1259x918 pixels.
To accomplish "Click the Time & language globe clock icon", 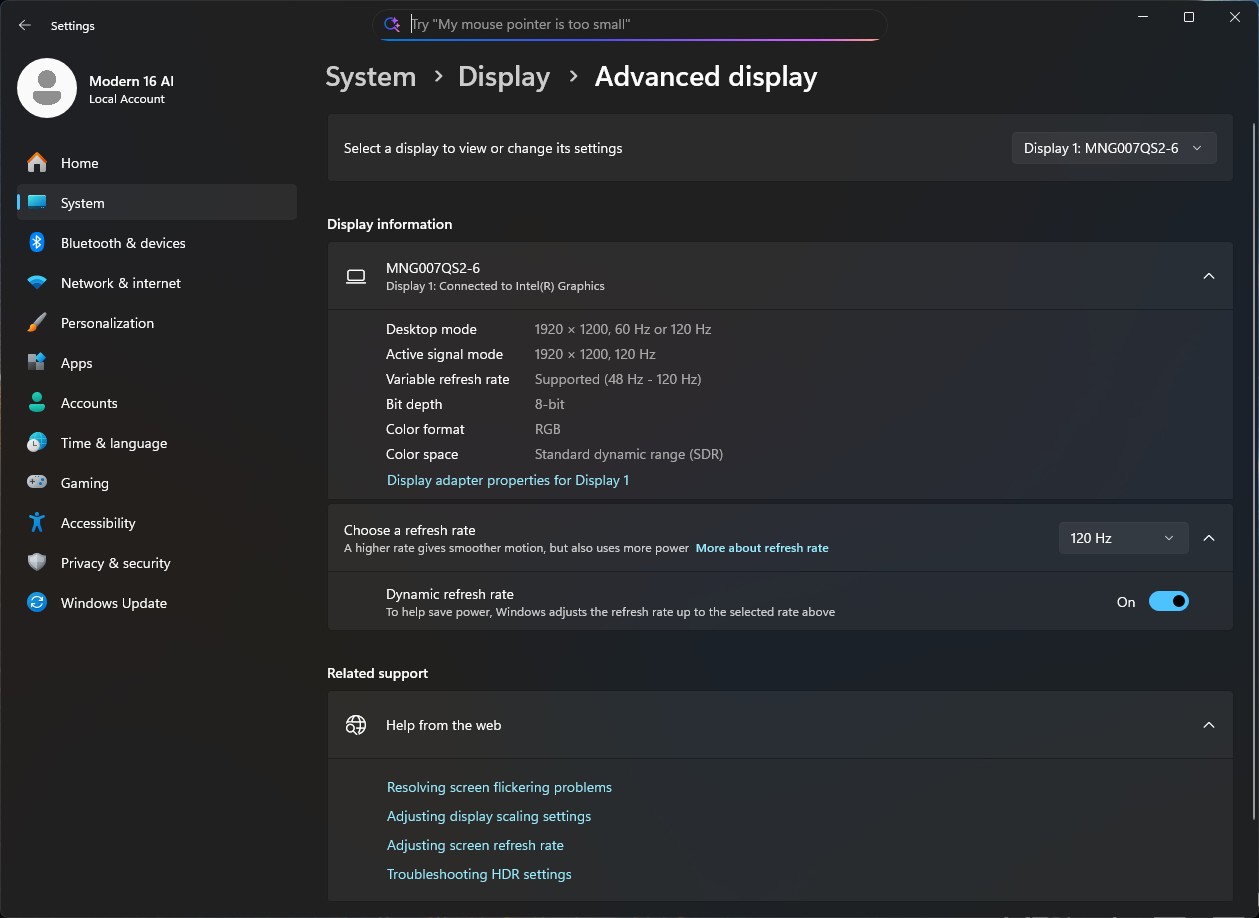I will click(37, 443).
